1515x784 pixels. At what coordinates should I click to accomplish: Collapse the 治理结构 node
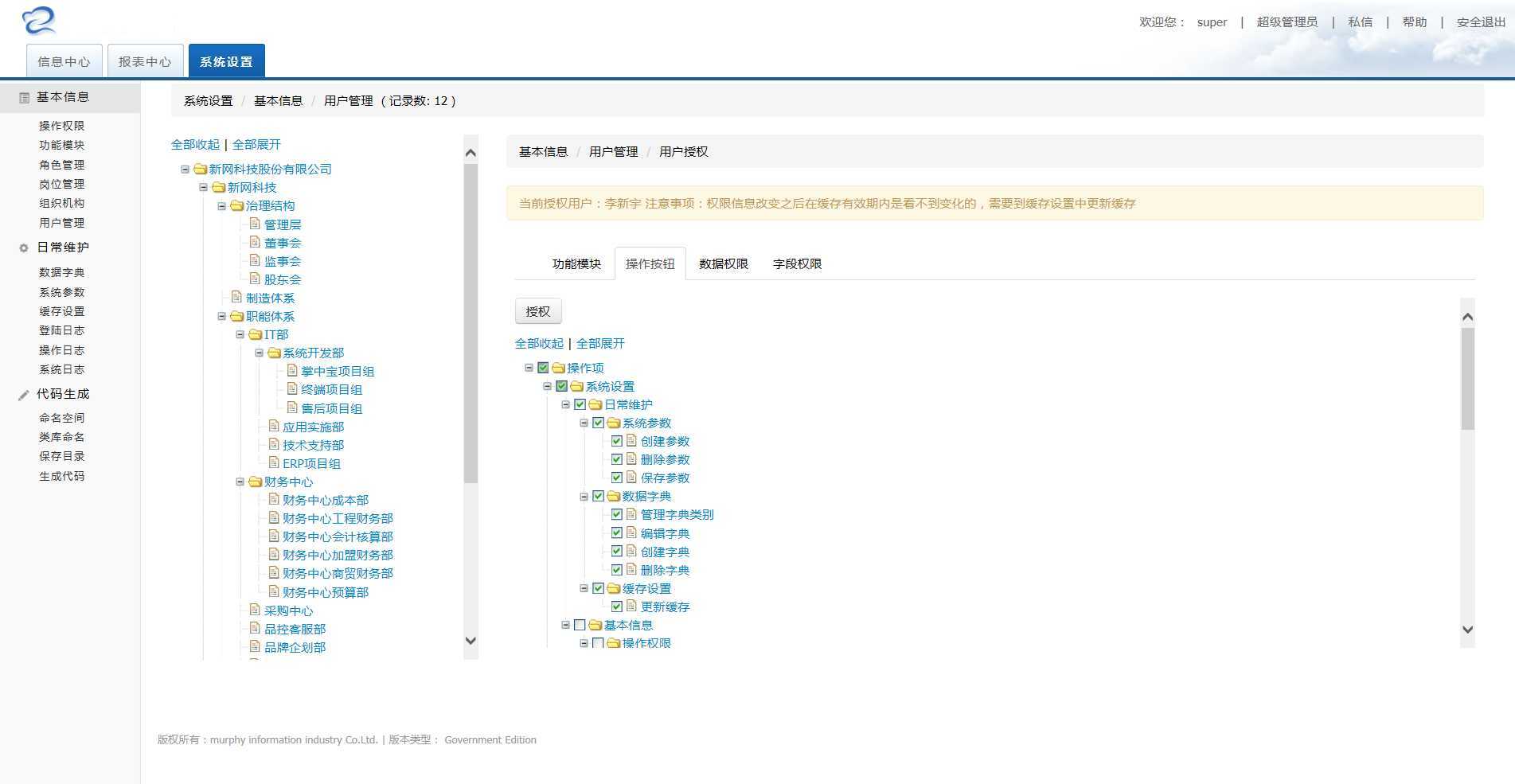click(222, 205)
